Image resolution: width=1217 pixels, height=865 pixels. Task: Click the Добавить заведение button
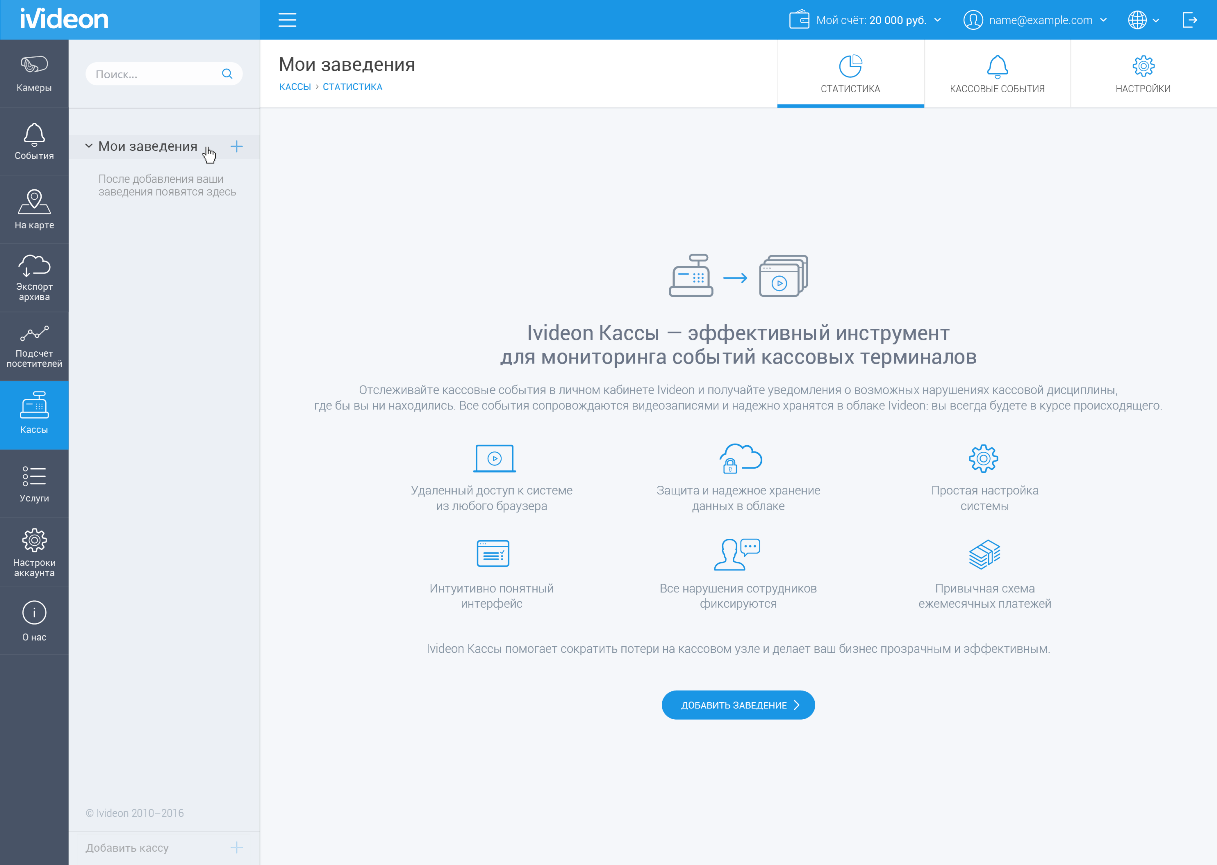click(738, 705)
